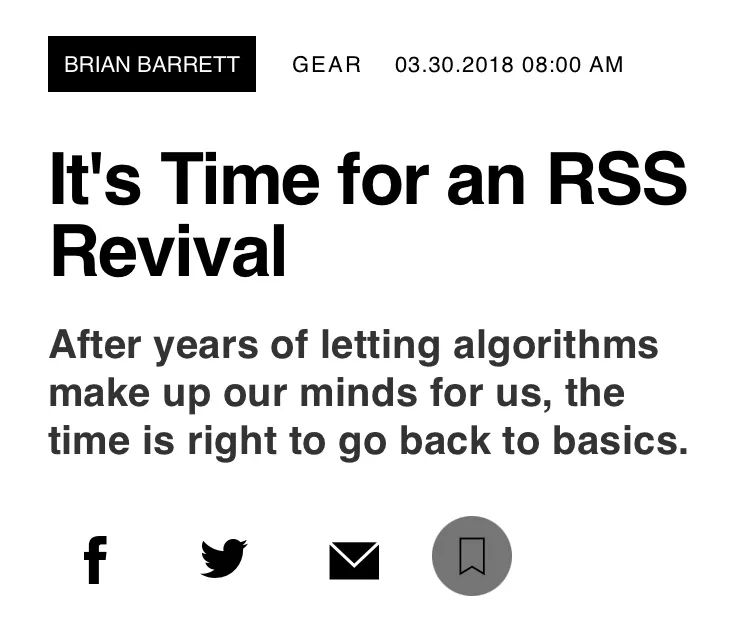
Task: Click the subheading about letting algorithms decide
Action: pos(368,393)
